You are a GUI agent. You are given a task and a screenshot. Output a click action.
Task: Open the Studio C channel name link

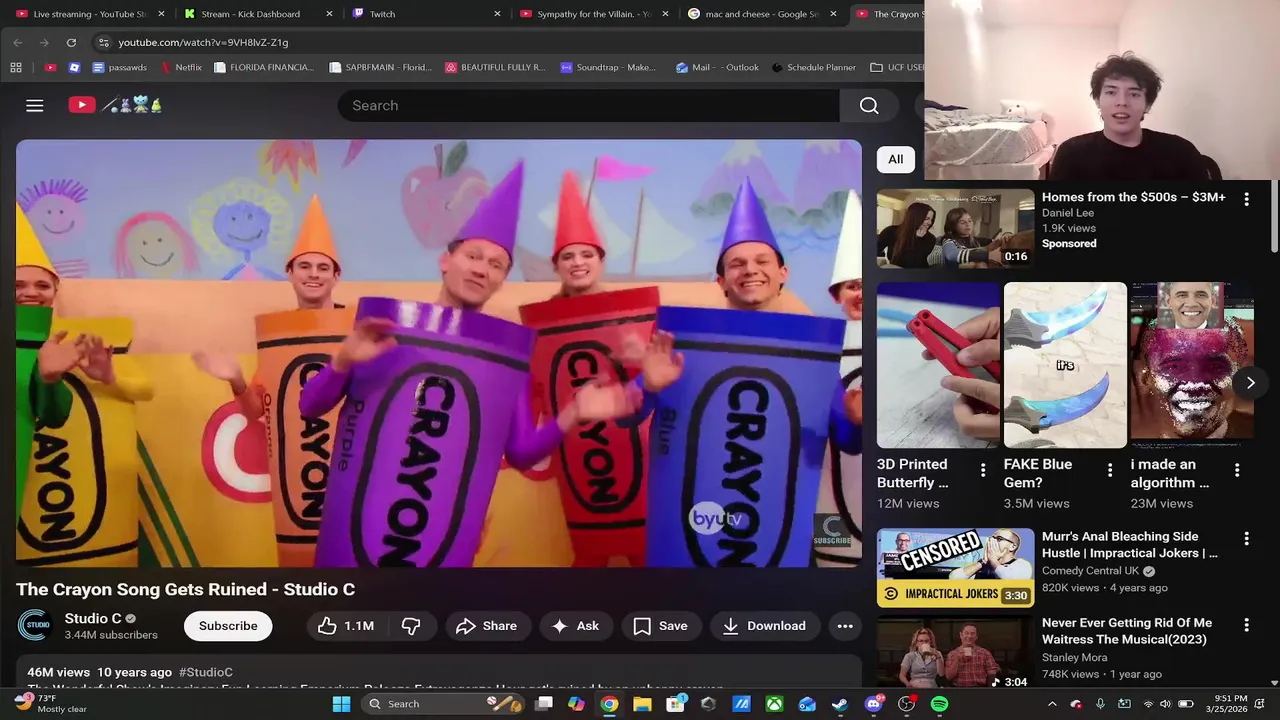coord(93,619)
